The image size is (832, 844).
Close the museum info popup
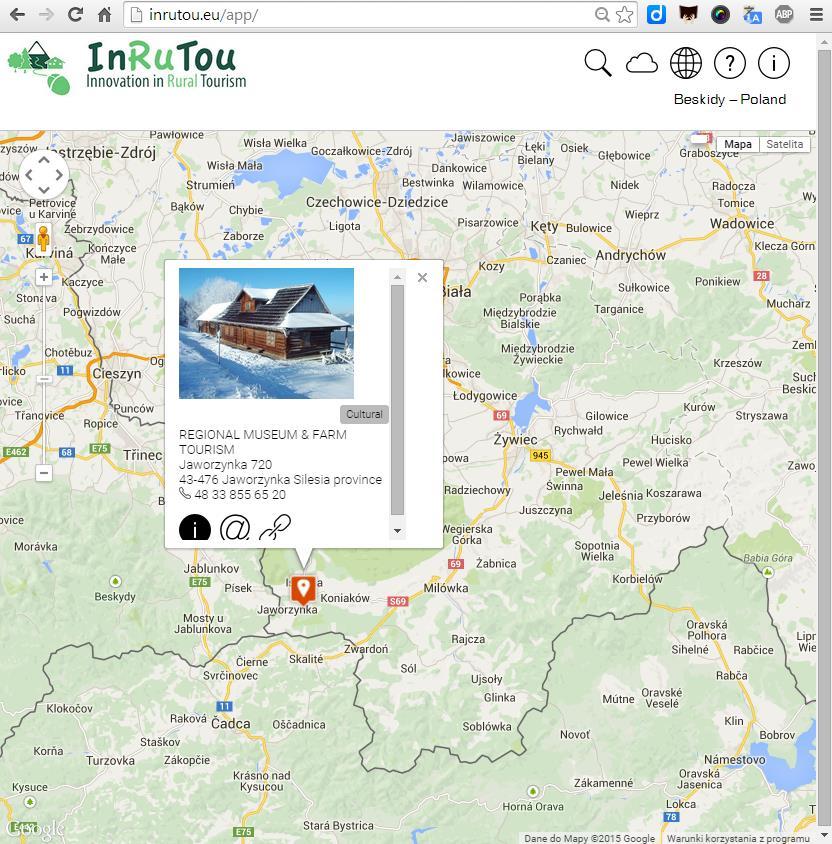(x=422, y=277)
